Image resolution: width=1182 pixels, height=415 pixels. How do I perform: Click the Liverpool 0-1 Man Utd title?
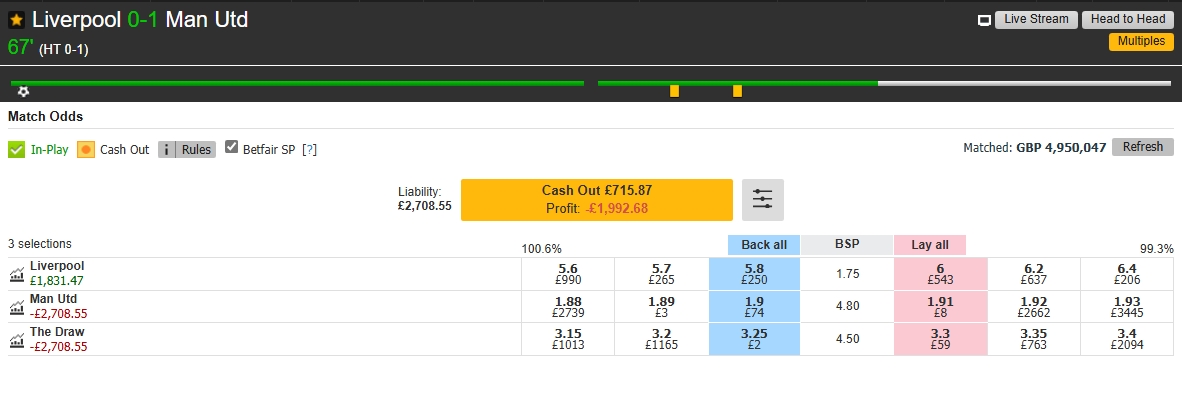coord(140,19)
